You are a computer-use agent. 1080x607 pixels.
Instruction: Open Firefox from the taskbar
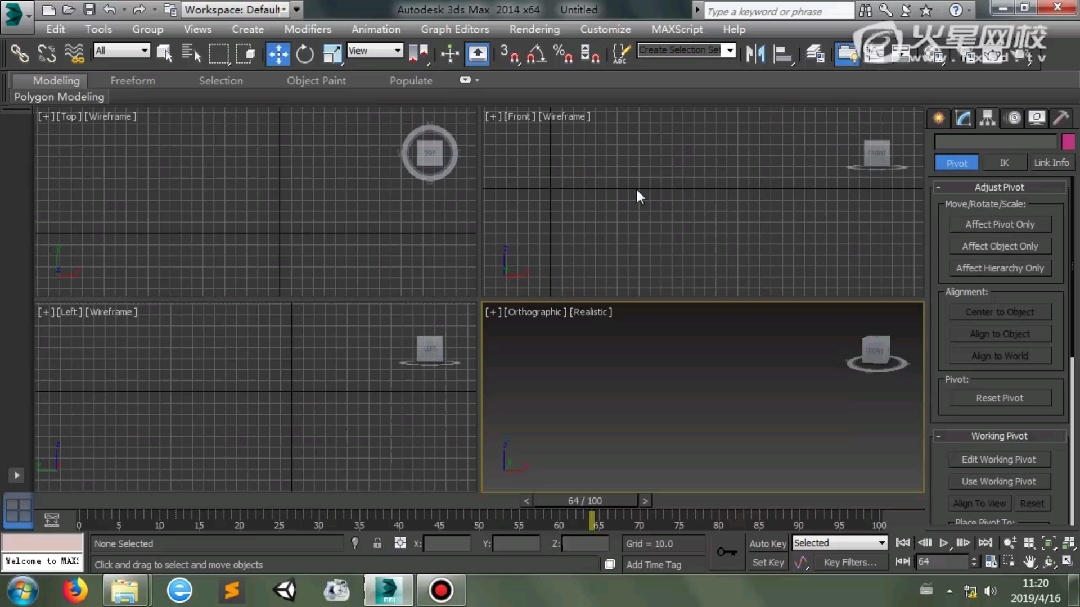pos(75,590)
